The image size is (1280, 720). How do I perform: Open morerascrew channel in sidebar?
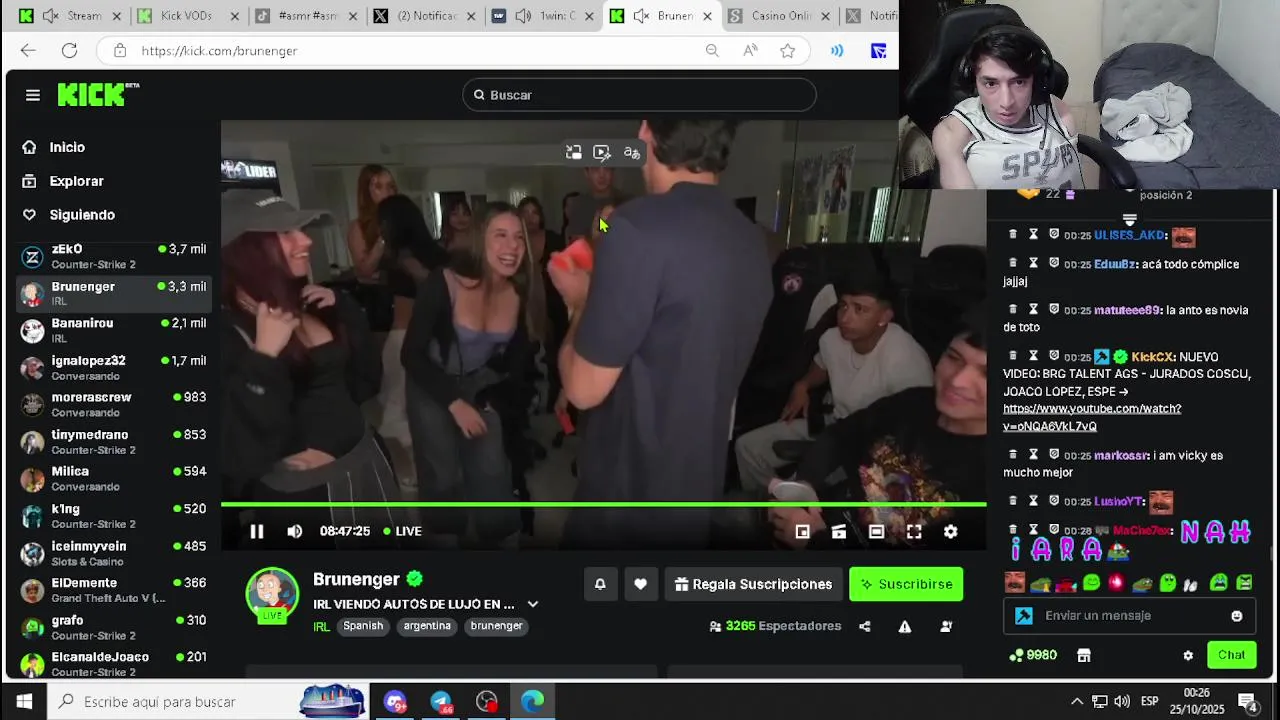114,404
